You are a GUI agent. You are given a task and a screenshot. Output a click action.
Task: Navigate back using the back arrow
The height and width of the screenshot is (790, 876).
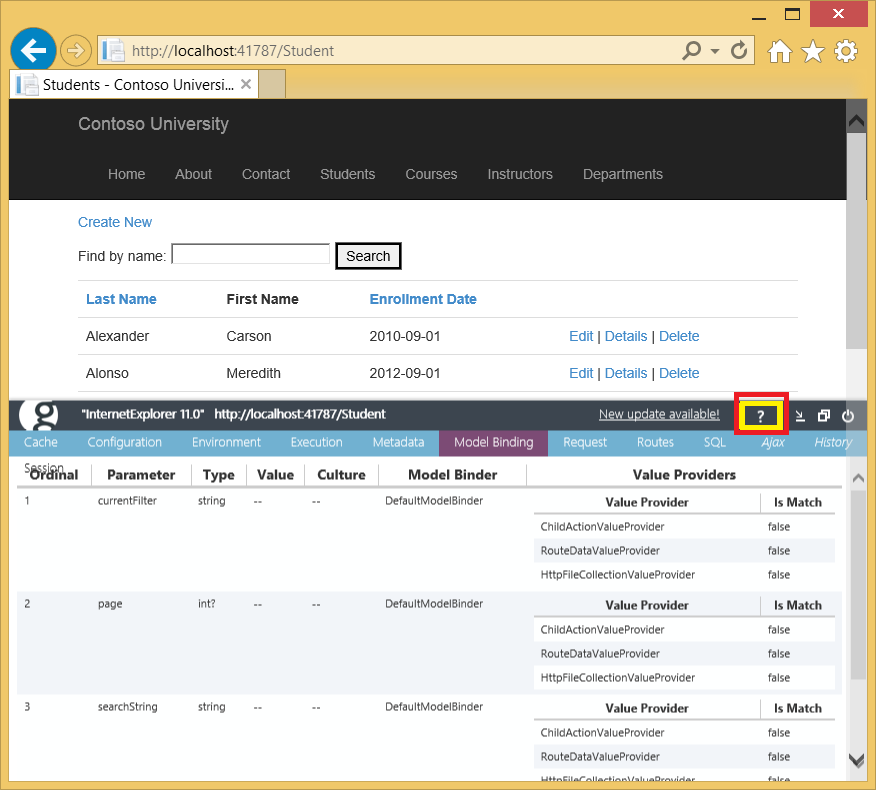pyautogui.click(x=31, y=50)
